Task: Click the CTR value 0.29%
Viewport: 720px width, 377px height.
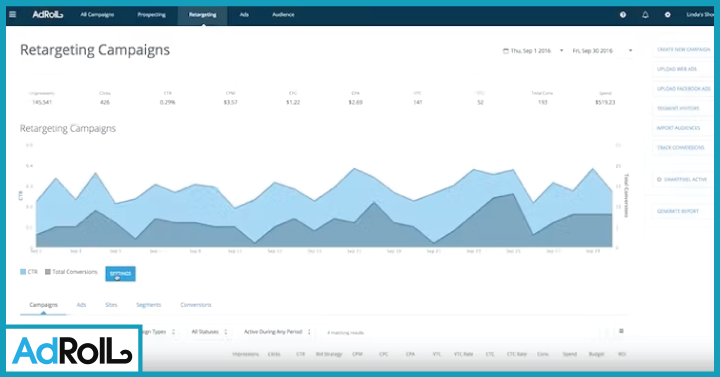Action: (168, 102)
